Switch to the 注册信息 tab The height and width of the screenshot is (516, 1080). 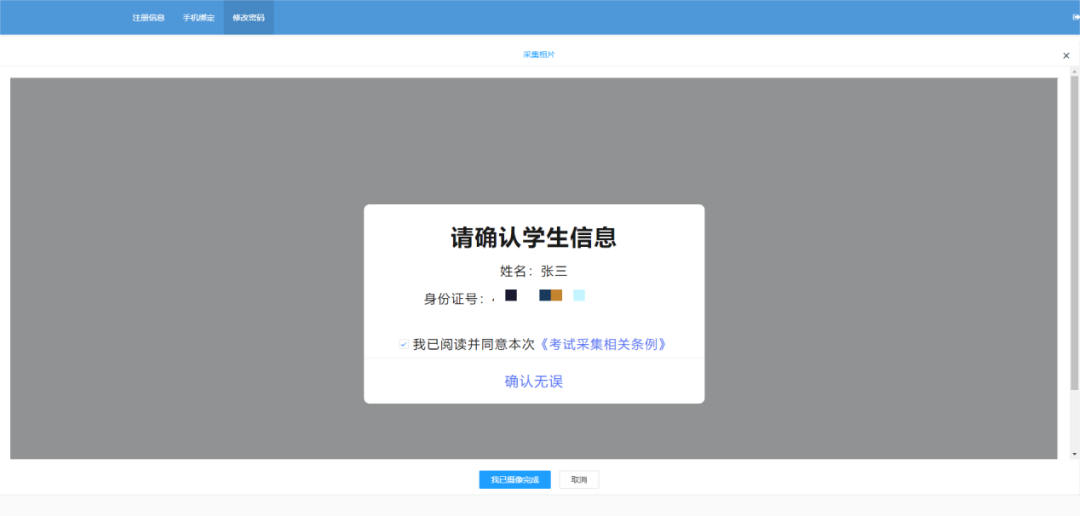(148, 18)
